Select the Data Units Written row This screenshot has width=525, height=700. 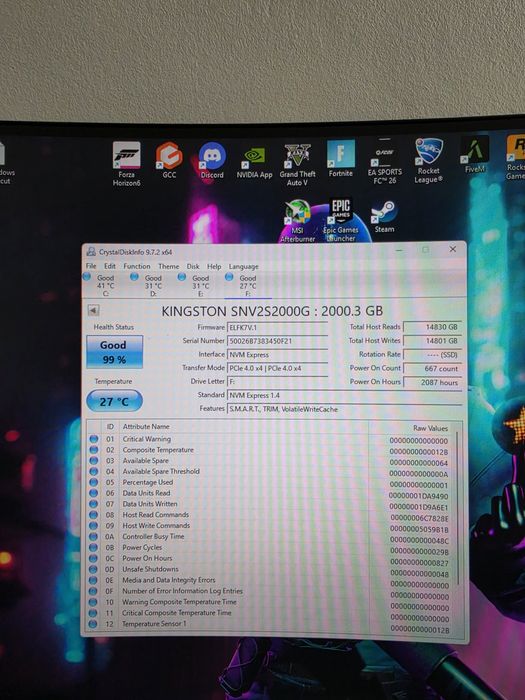tap(270, 504)
